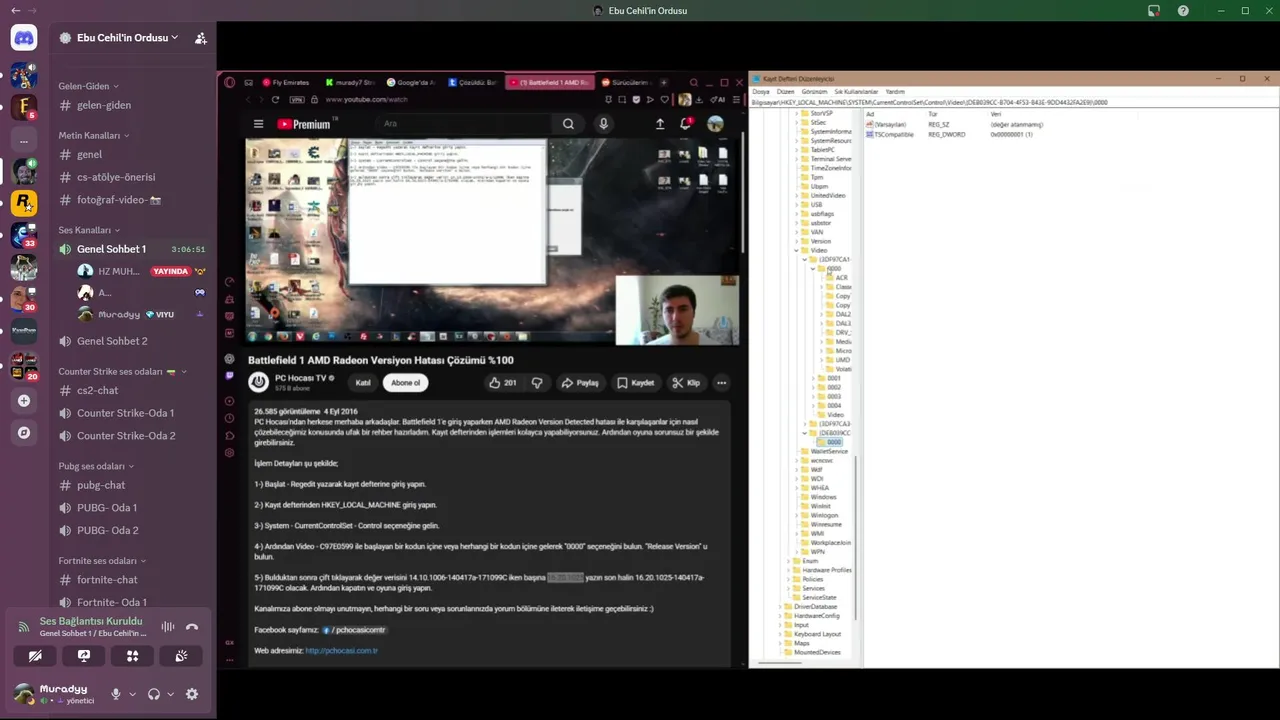Open more actions three-dot menu under video
Image resolution: width=1280 pixels, height=720 pixels.
coord(721,383)
